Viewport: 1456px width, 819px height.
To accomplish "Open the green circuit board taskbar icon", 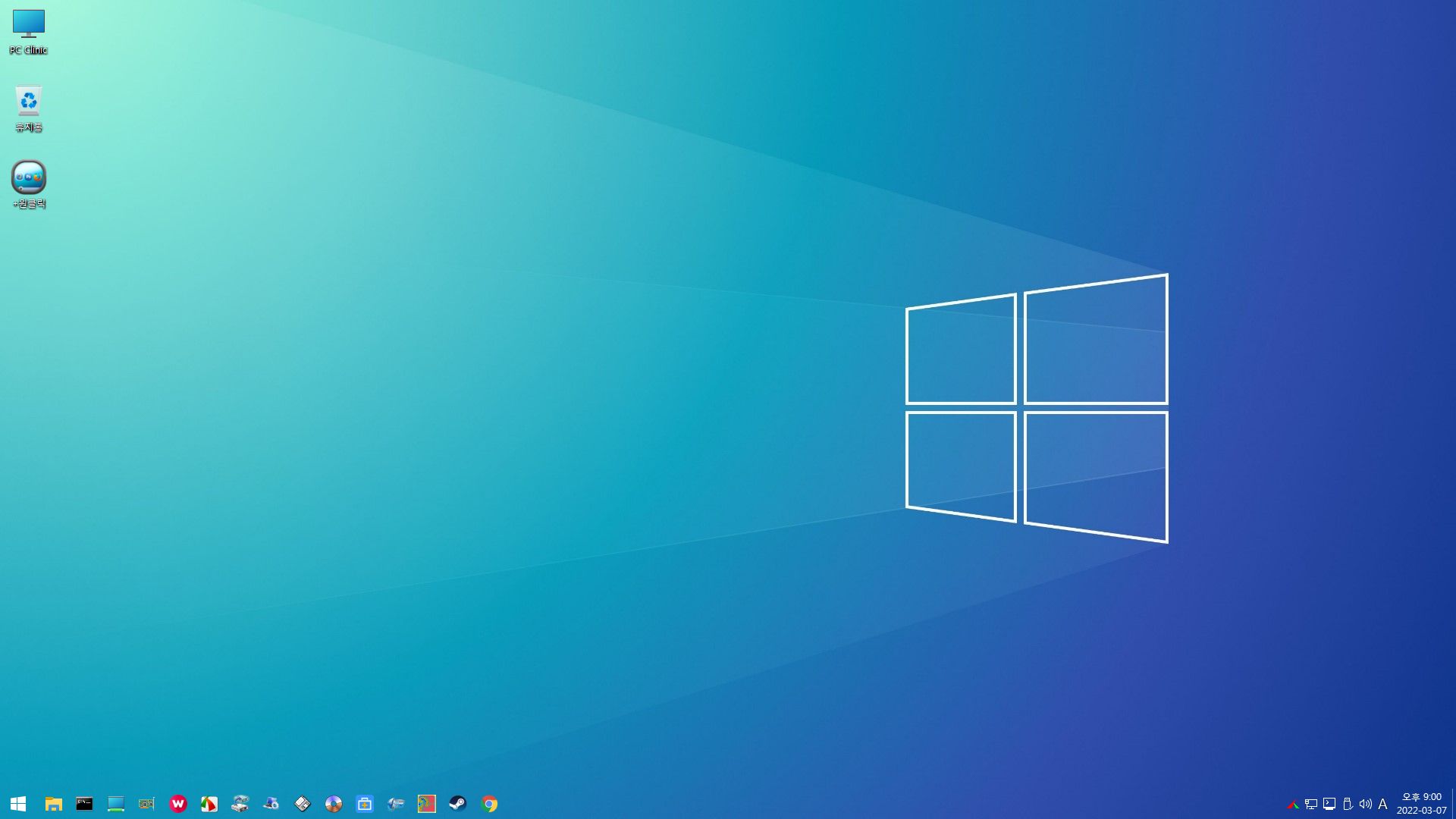I will tap(146, 804).
